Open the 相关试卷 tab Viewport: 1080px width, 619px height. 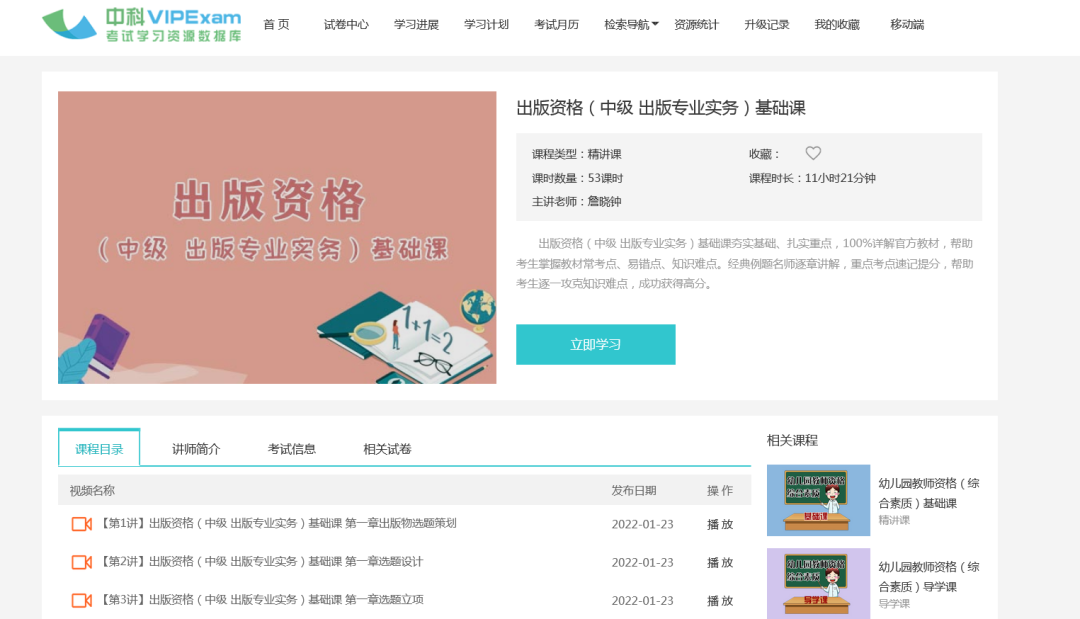pos(387,449)
